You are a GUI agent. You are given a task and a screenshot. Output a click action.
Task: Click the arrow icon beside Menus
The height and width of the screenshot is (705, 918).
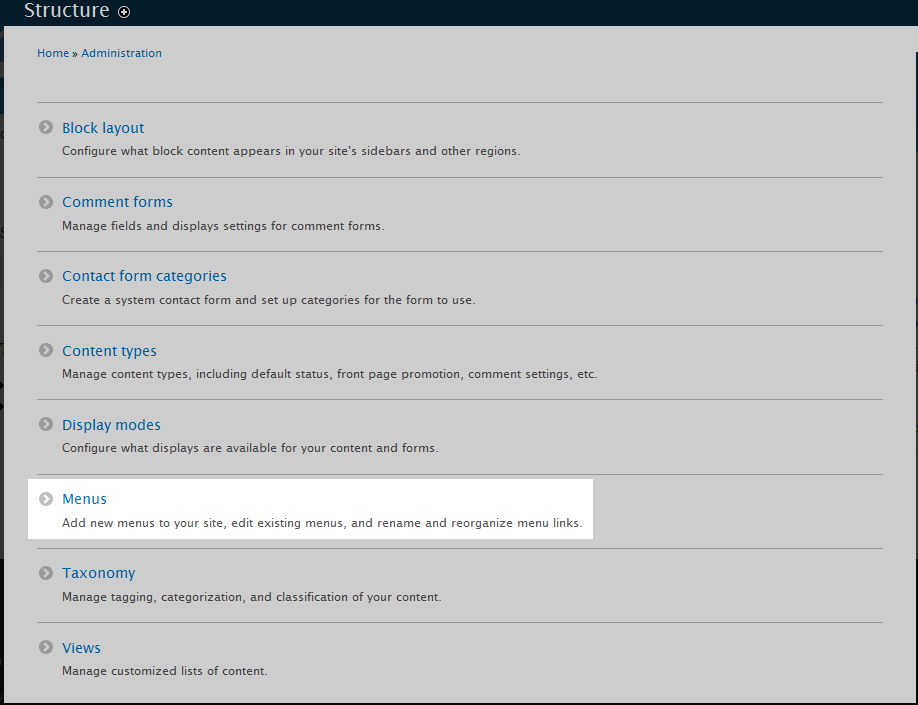click(46, 499)
